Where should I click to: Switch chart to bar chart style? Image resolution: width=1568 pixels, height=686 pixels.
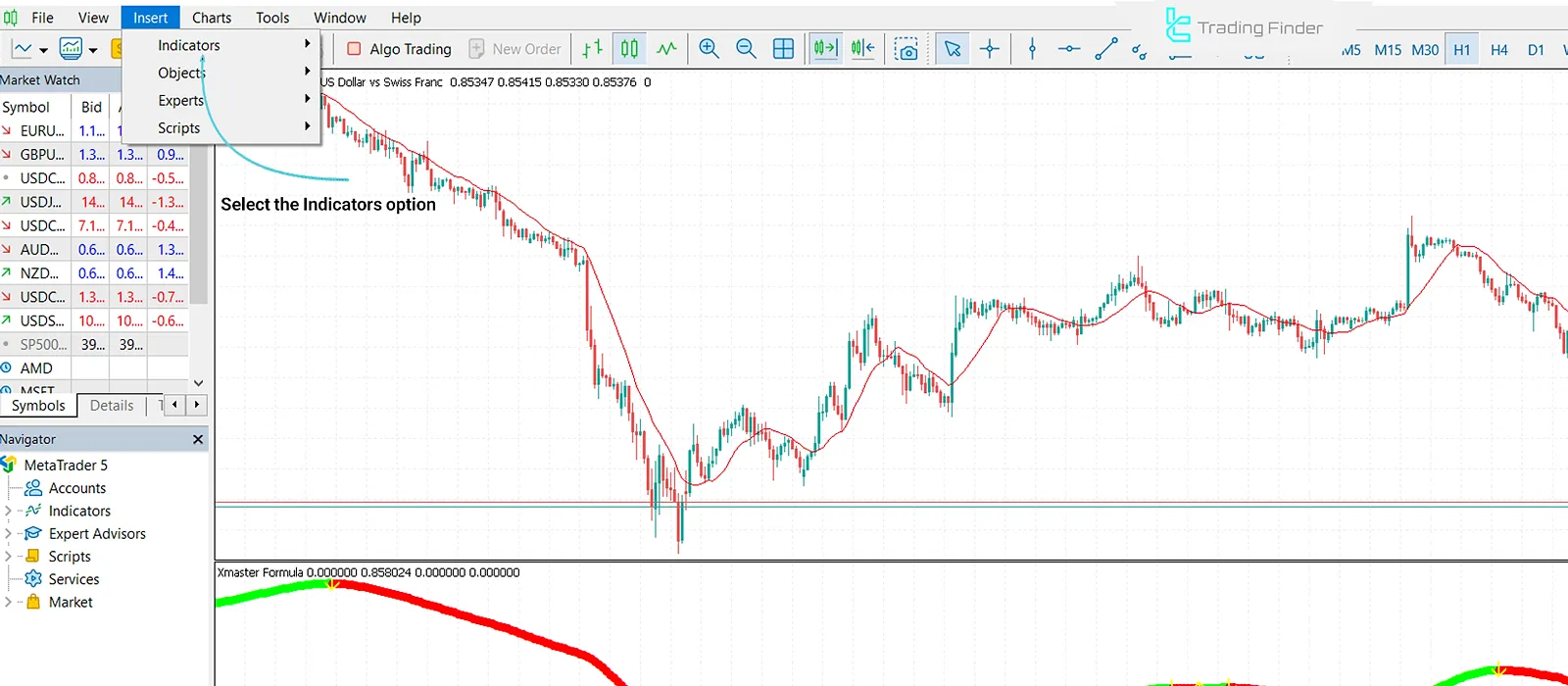coord(592,49)
